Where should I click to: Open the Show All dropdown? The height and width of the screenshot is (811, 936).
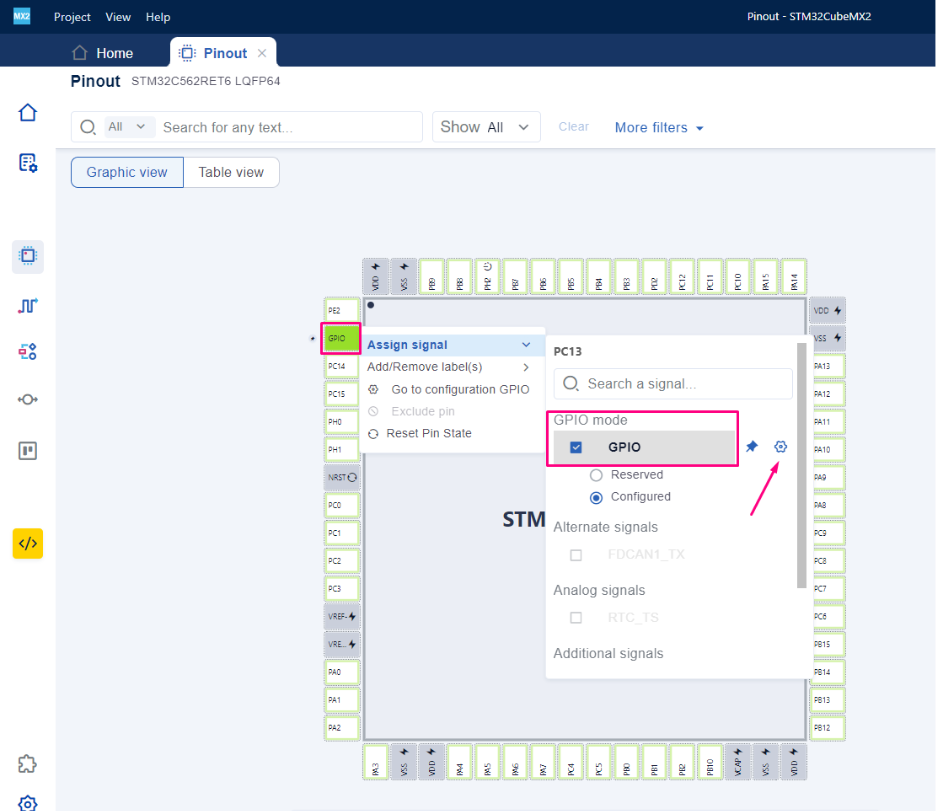pyautogui.click(x=486, y=127)
